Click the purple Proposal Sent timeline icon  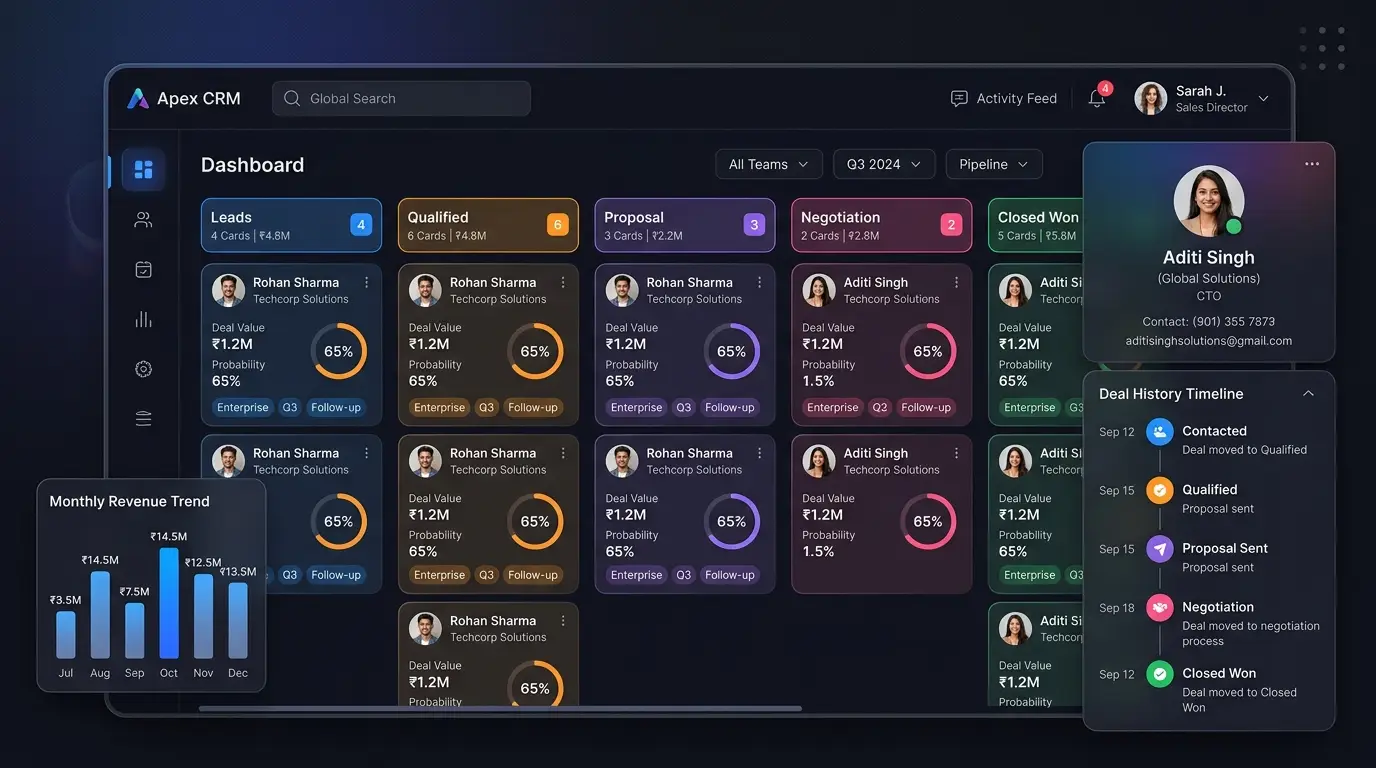click(x=1160, y=549)
